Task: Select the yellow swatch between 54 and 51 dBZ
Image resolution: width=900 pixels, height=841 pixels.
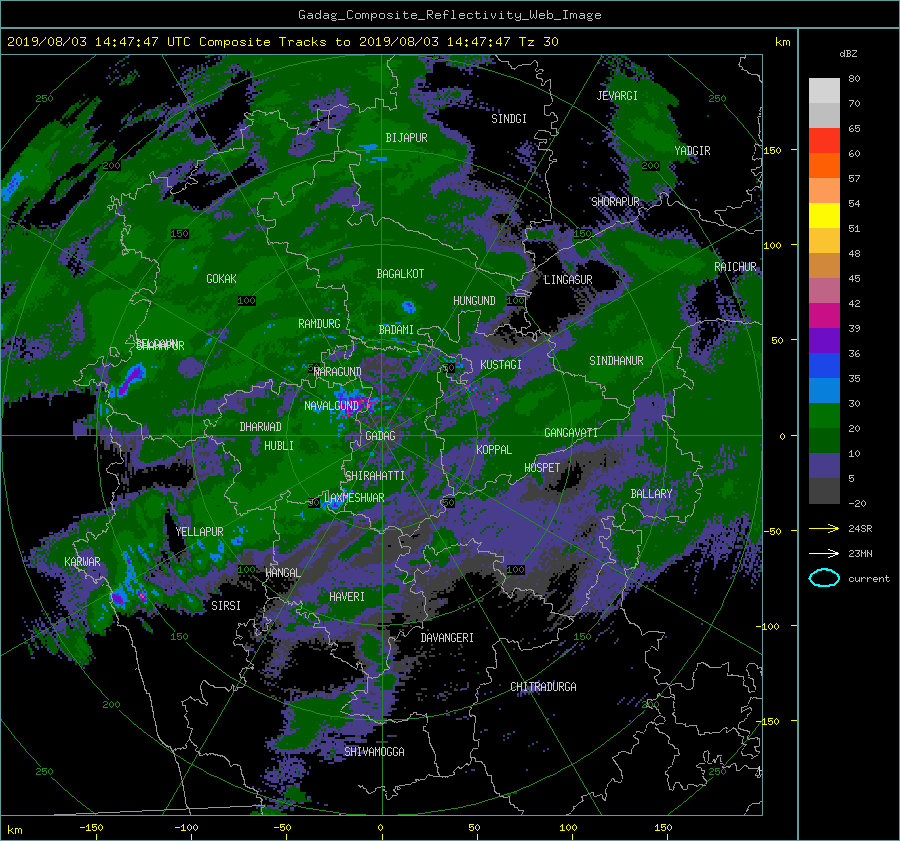Action: pyautogui.click(x=824, y=216)
